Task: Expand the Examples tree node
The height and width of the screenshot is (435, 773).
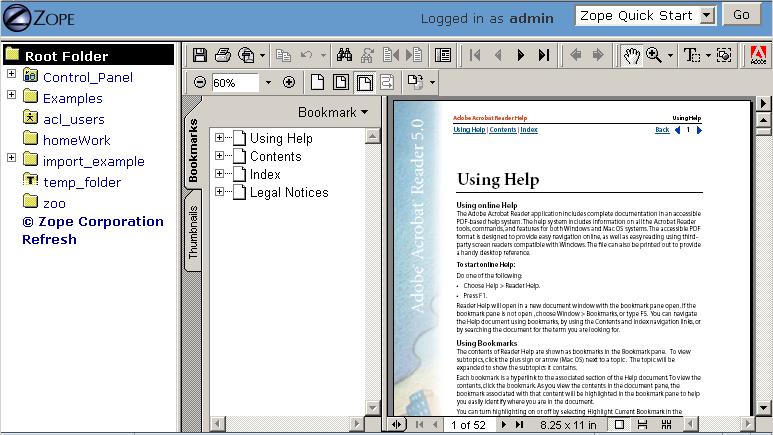Action: tap(11, 94)
